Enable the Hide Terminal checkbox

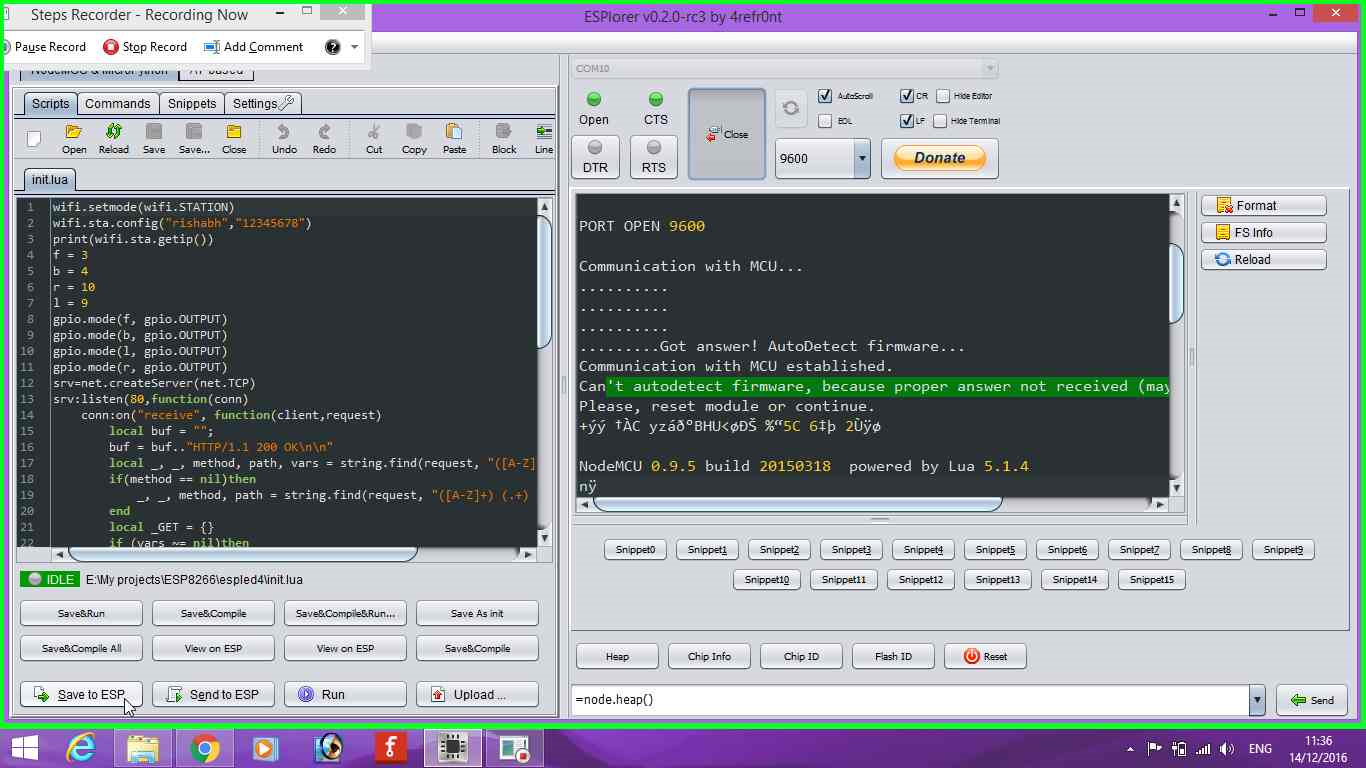[x=940, y=121]
